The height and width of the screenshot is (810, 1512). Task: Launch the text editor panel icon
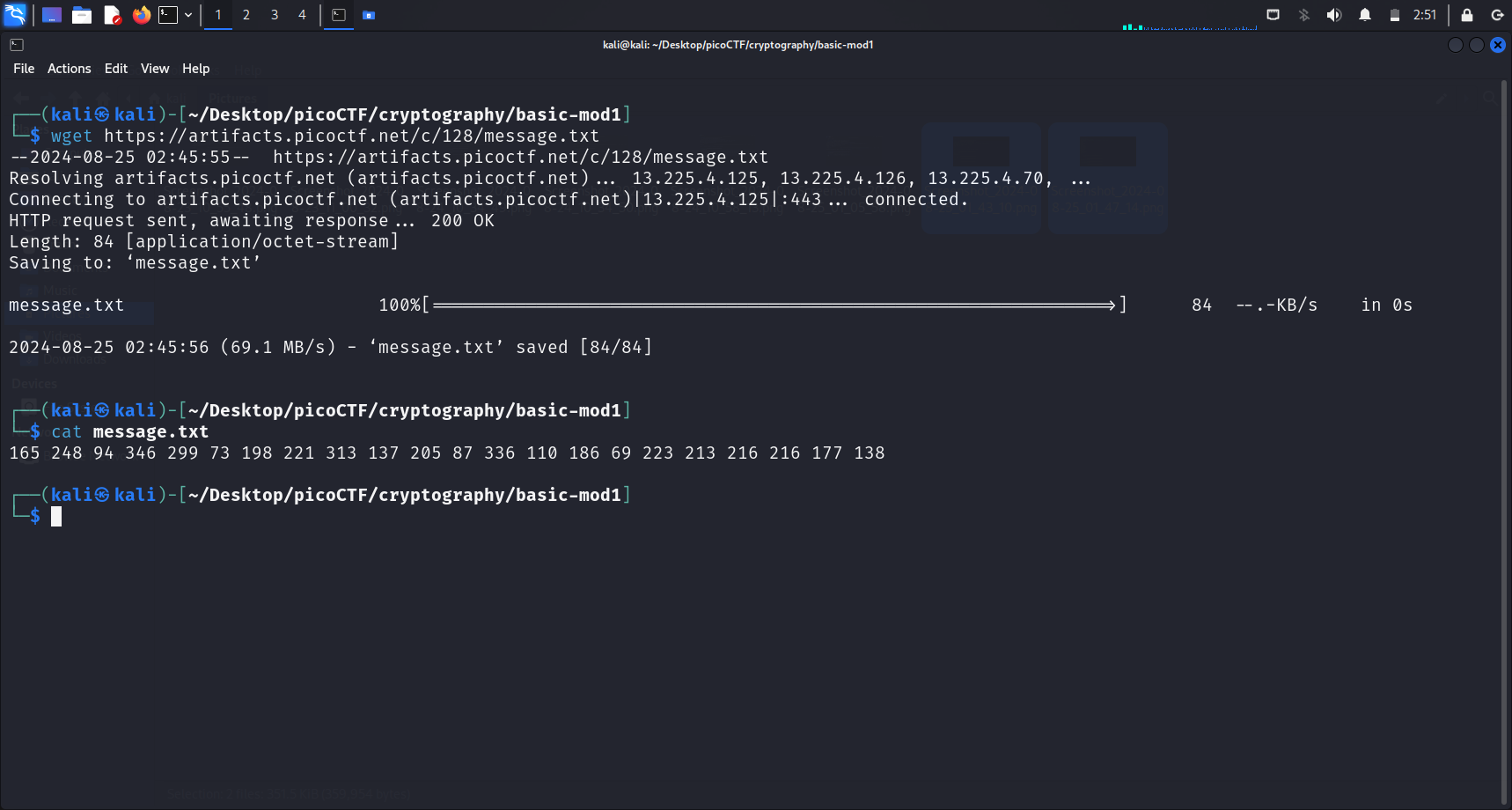point(112,15)
